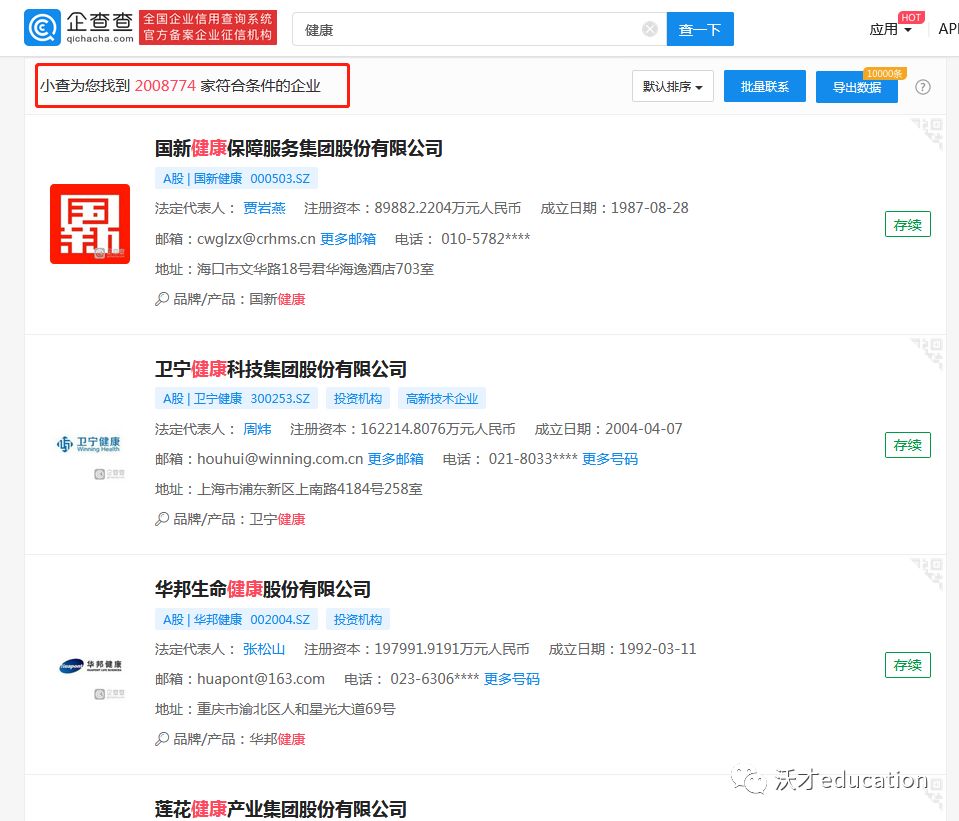
Task: Click the magnifier icon beside 卫宁健康 品牌/产品
Action: (x=160, y=518)
